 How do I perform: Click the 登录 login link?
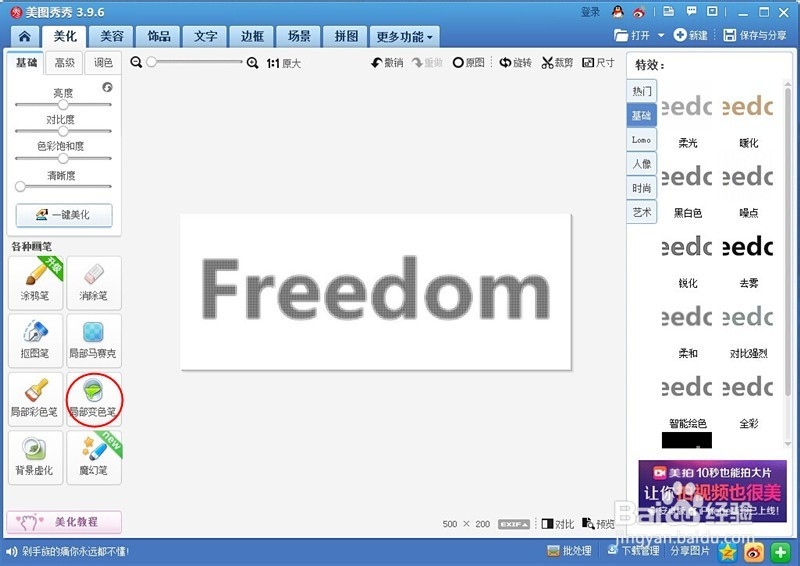pyautogui.click(x=591, y=12)
